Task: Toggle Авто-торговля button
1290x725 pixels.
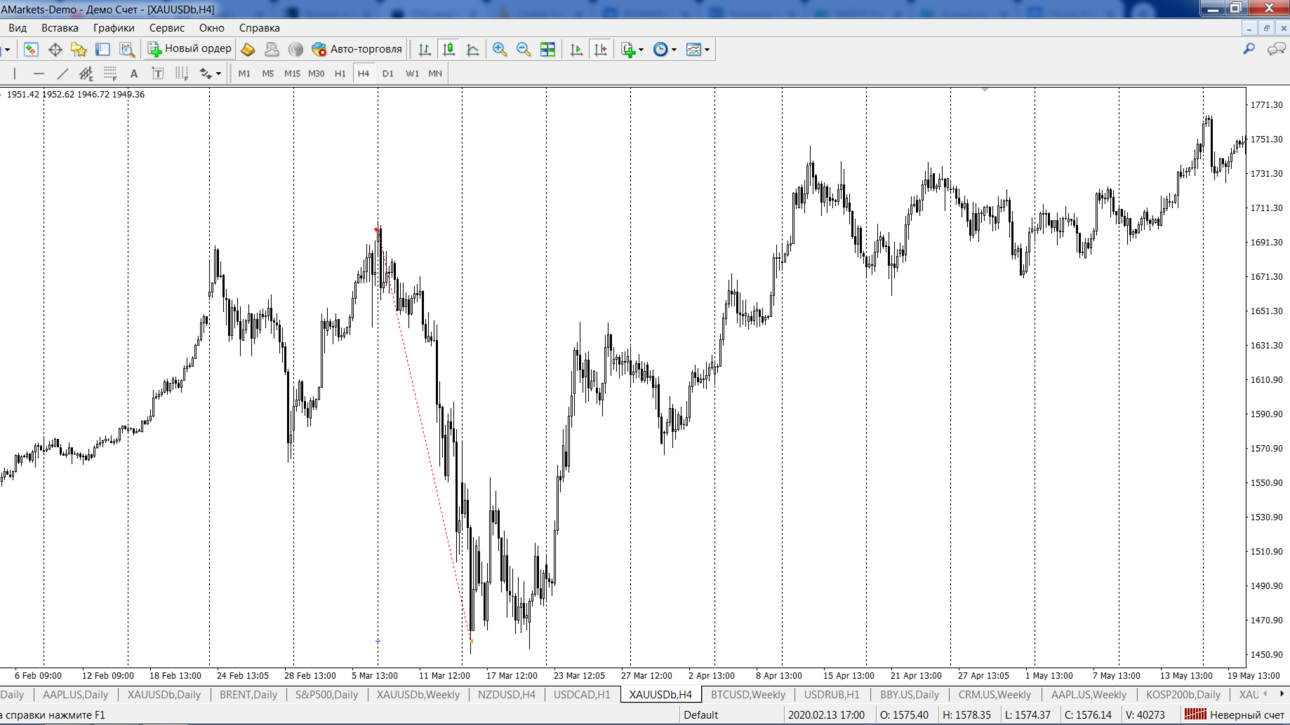Action: pos(357,49)
